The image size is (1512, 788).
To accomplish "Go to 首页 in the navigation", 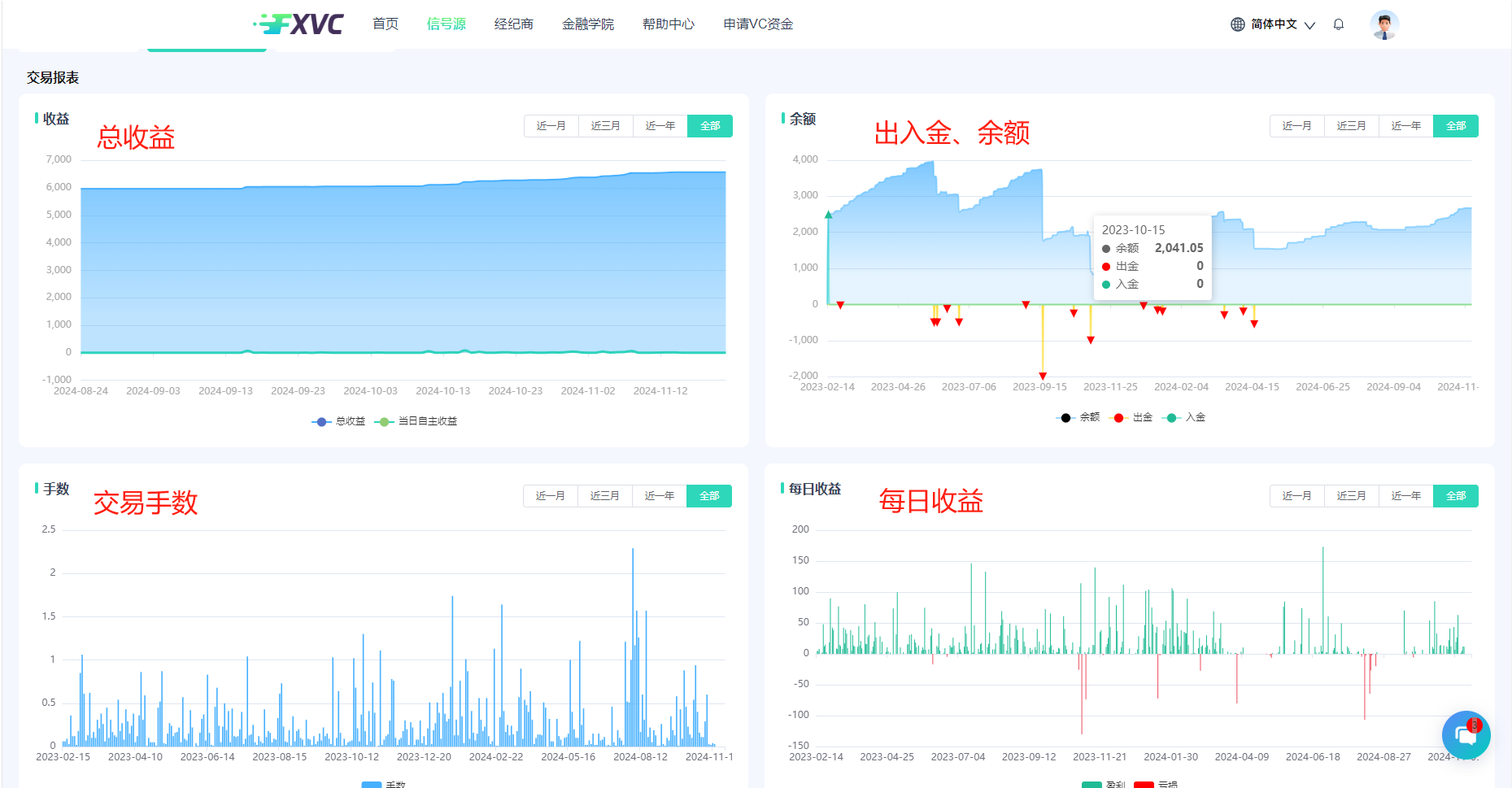I will point(386,24).
